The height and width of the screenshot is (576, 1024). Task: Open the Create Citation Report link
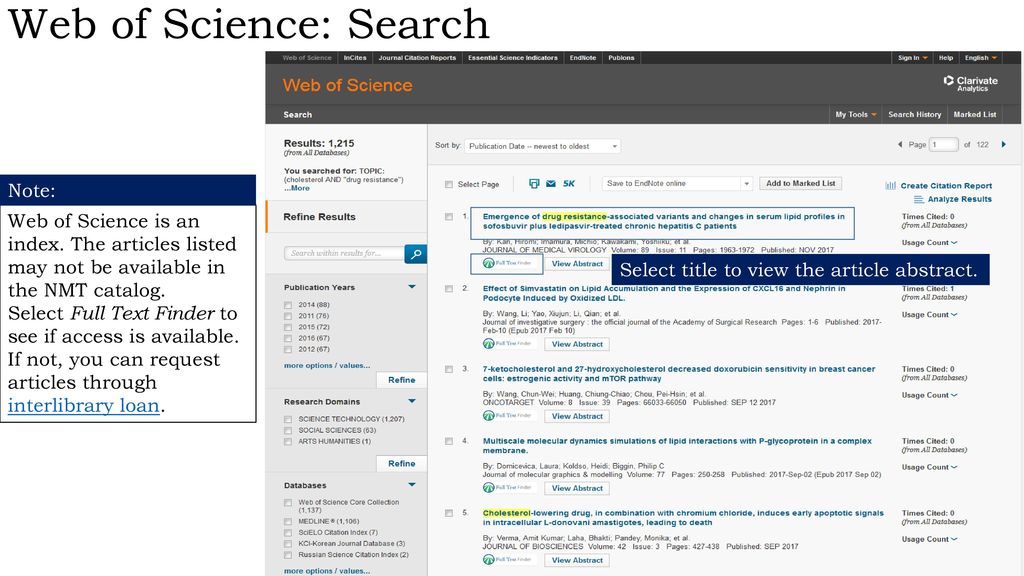pyautogui.click(x=946, y=185)
